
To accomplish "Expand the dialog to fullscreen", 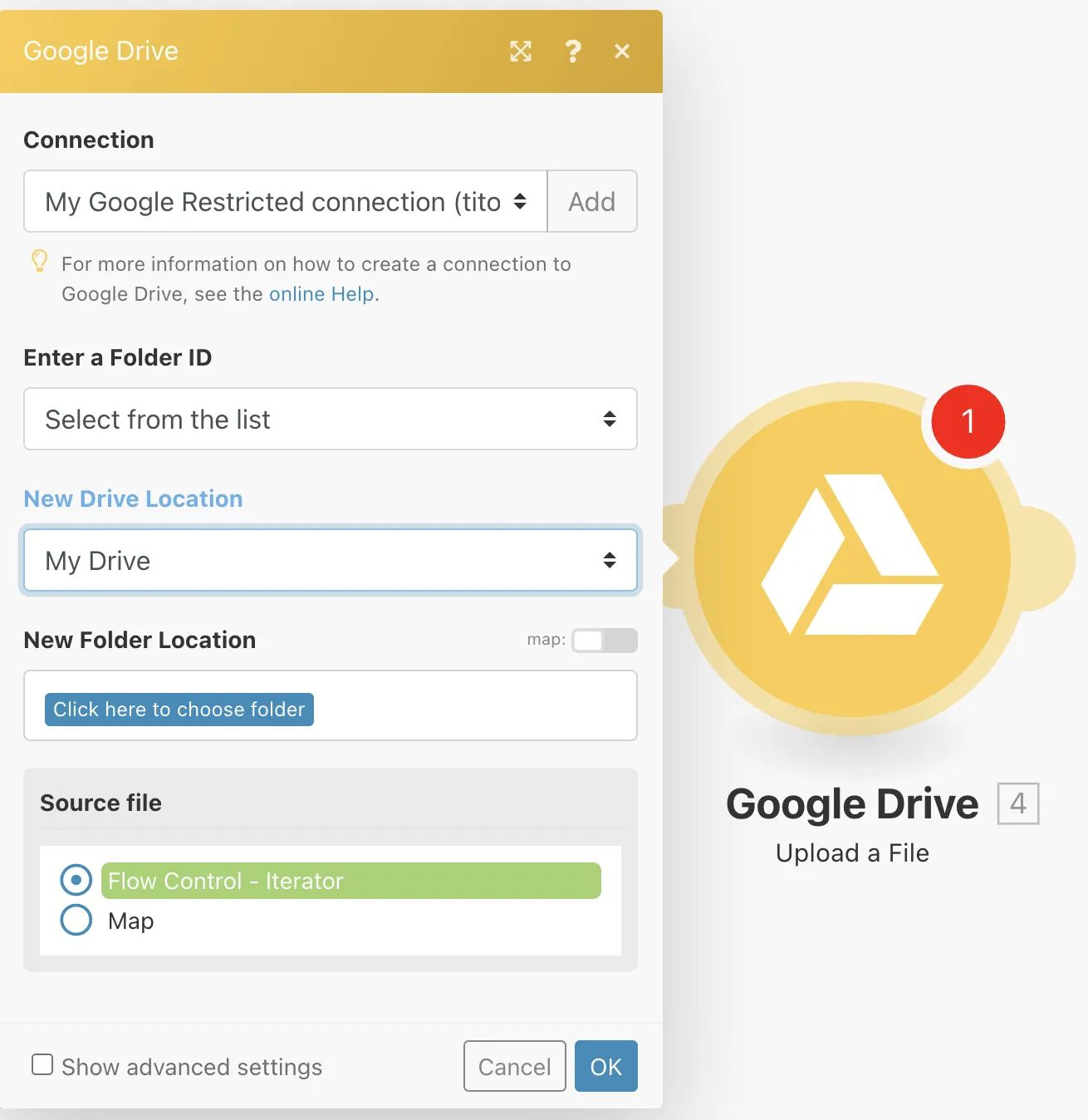I will (521, 52).
